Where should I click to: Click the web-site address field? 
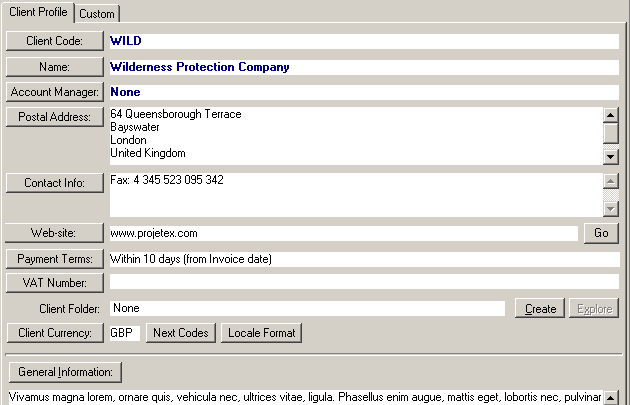click(342, 233)
